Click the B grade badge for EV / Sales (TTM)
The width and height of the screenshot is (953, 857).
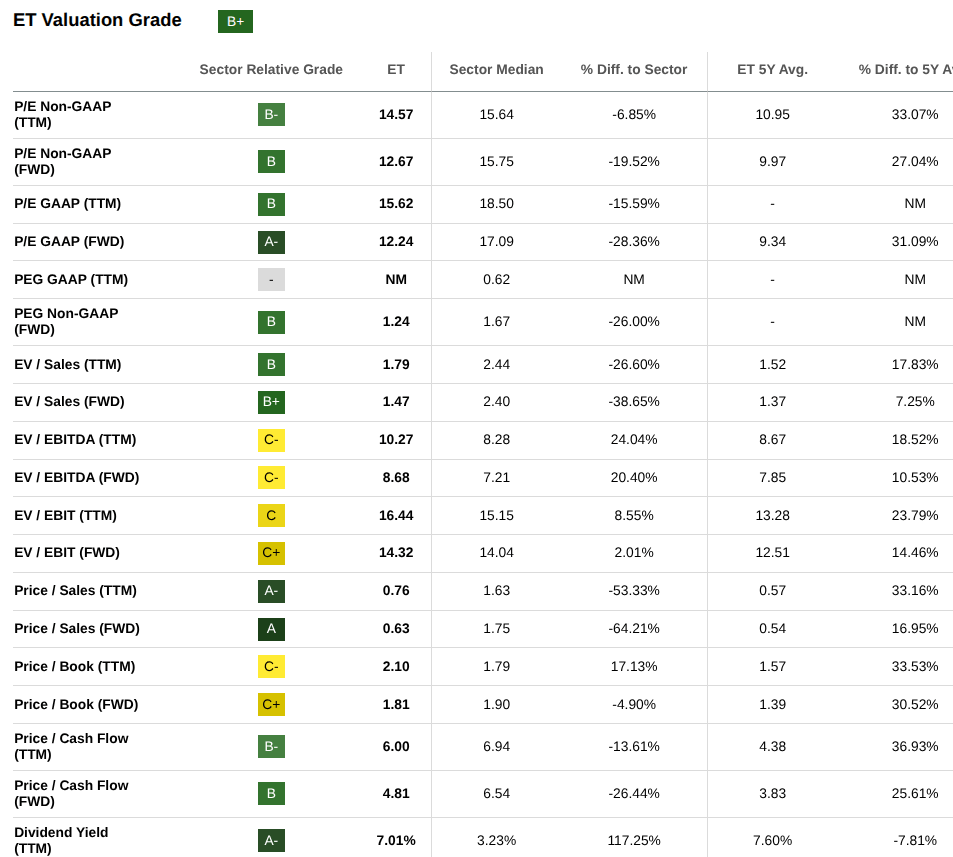point(271,365)
